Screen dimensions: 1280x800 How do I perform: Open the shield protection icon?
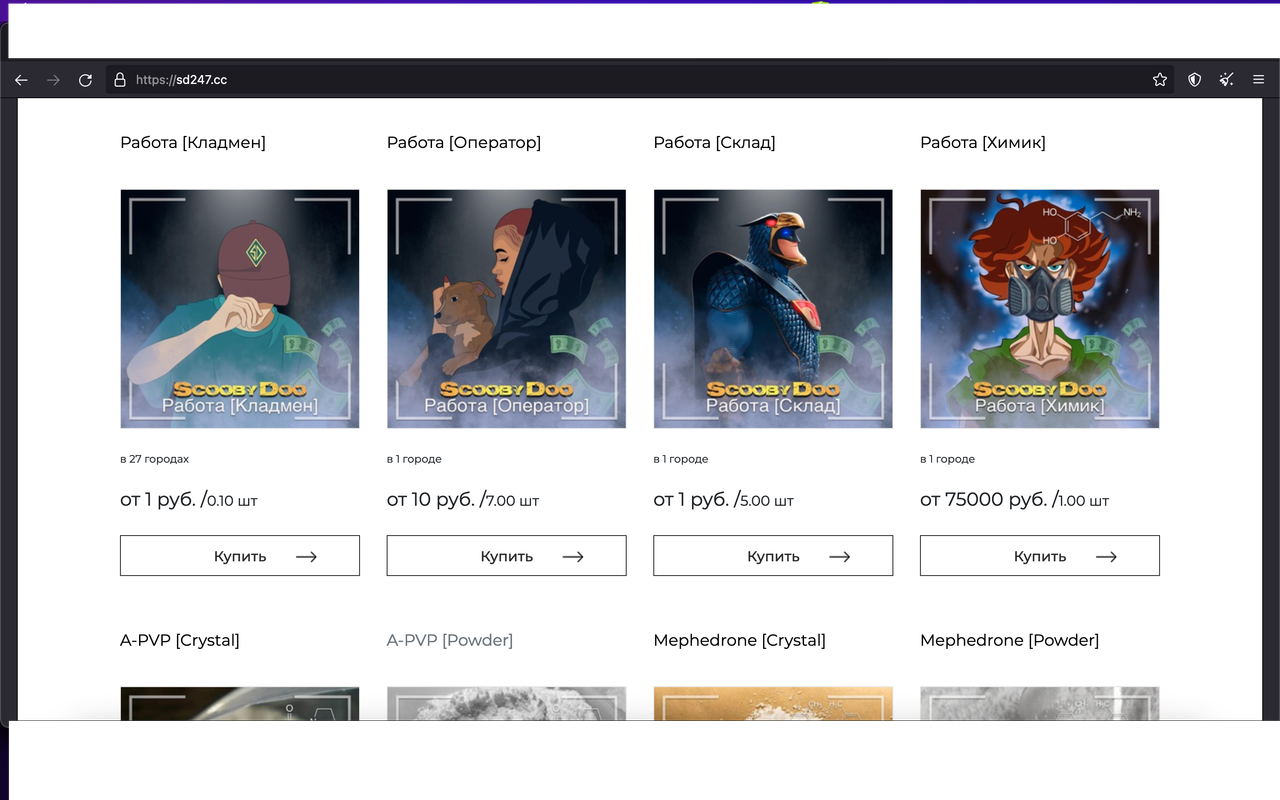1194,80
